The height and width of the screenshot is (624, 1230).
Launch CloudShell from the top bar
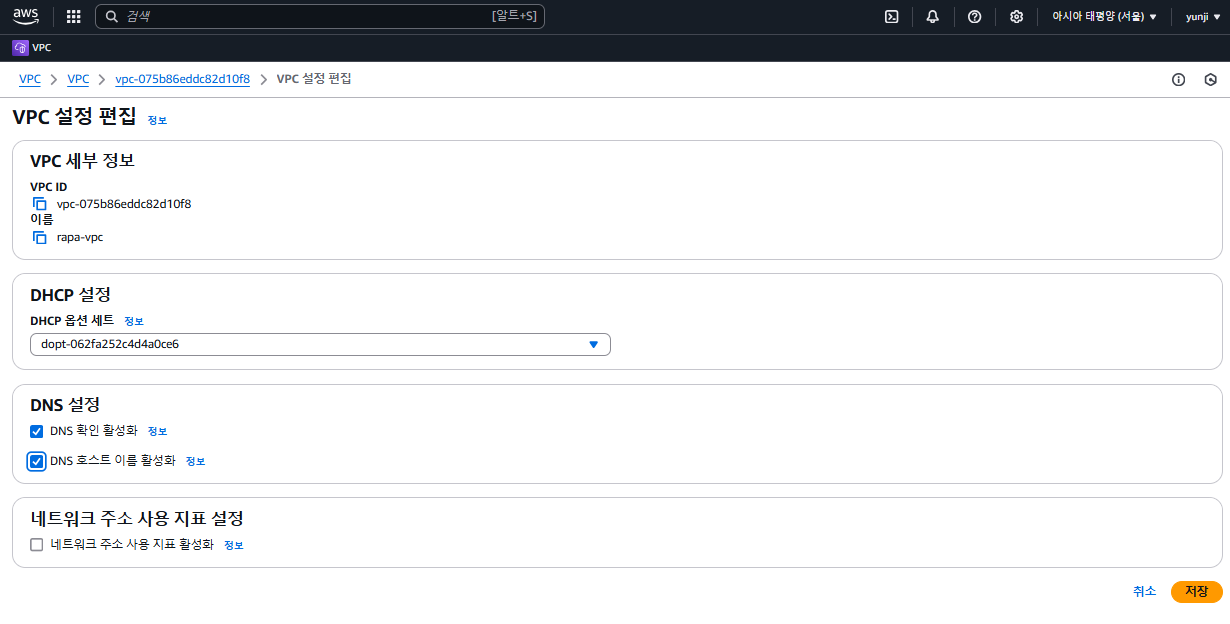click(x=892, y=16)
